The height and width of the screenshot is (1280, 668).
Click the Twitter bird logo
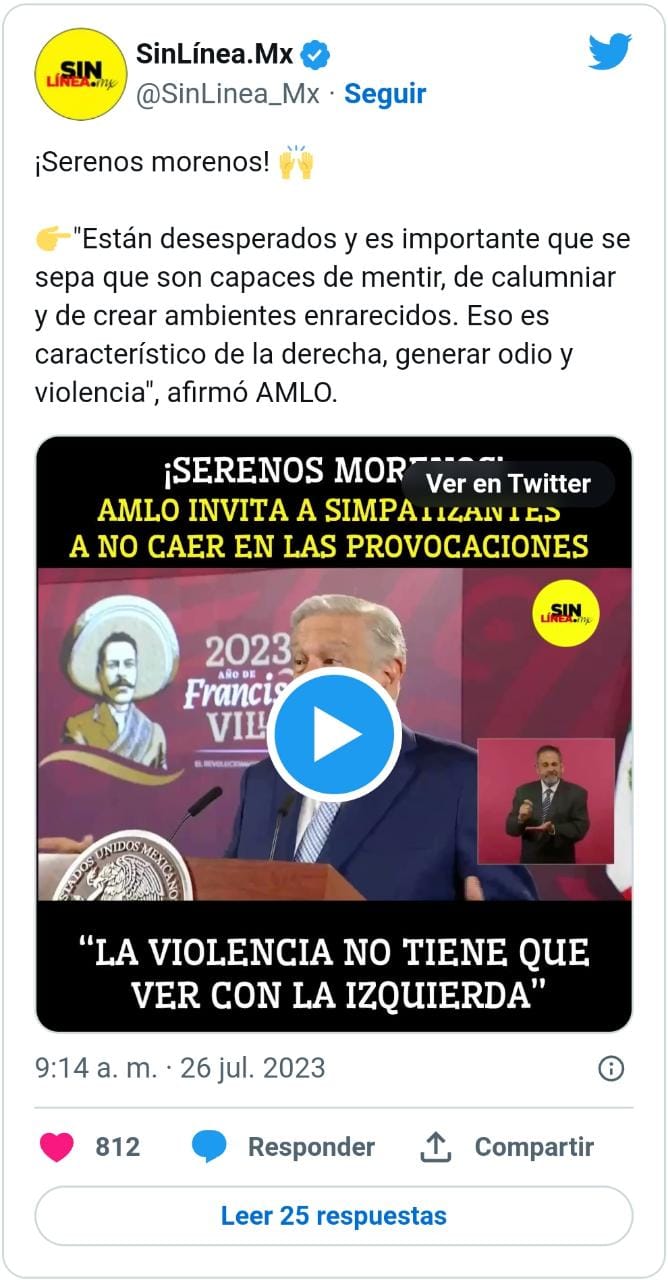[x=609, y=52]
